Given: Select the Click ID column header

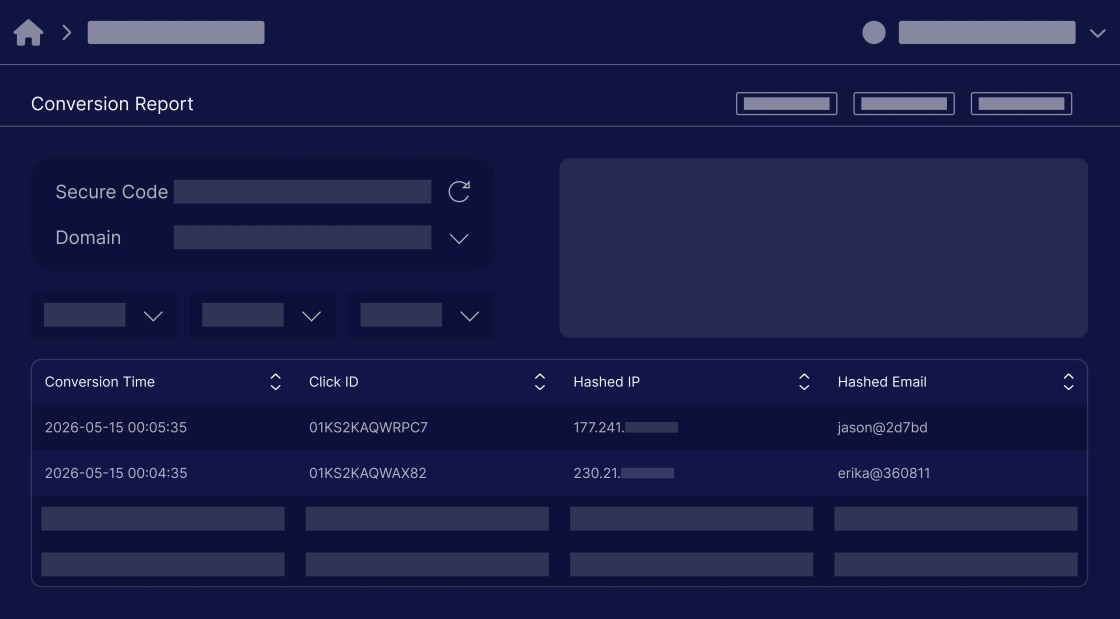Looking at the screenshot, I should (334, 382).
